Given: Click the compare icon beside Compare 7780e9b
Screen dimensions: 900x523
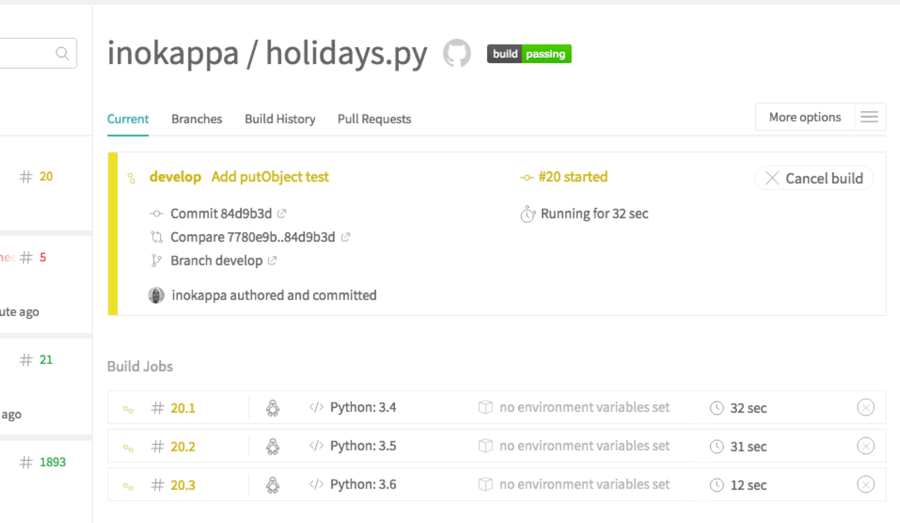Looking at the screenshot, I should pos(157,237).
